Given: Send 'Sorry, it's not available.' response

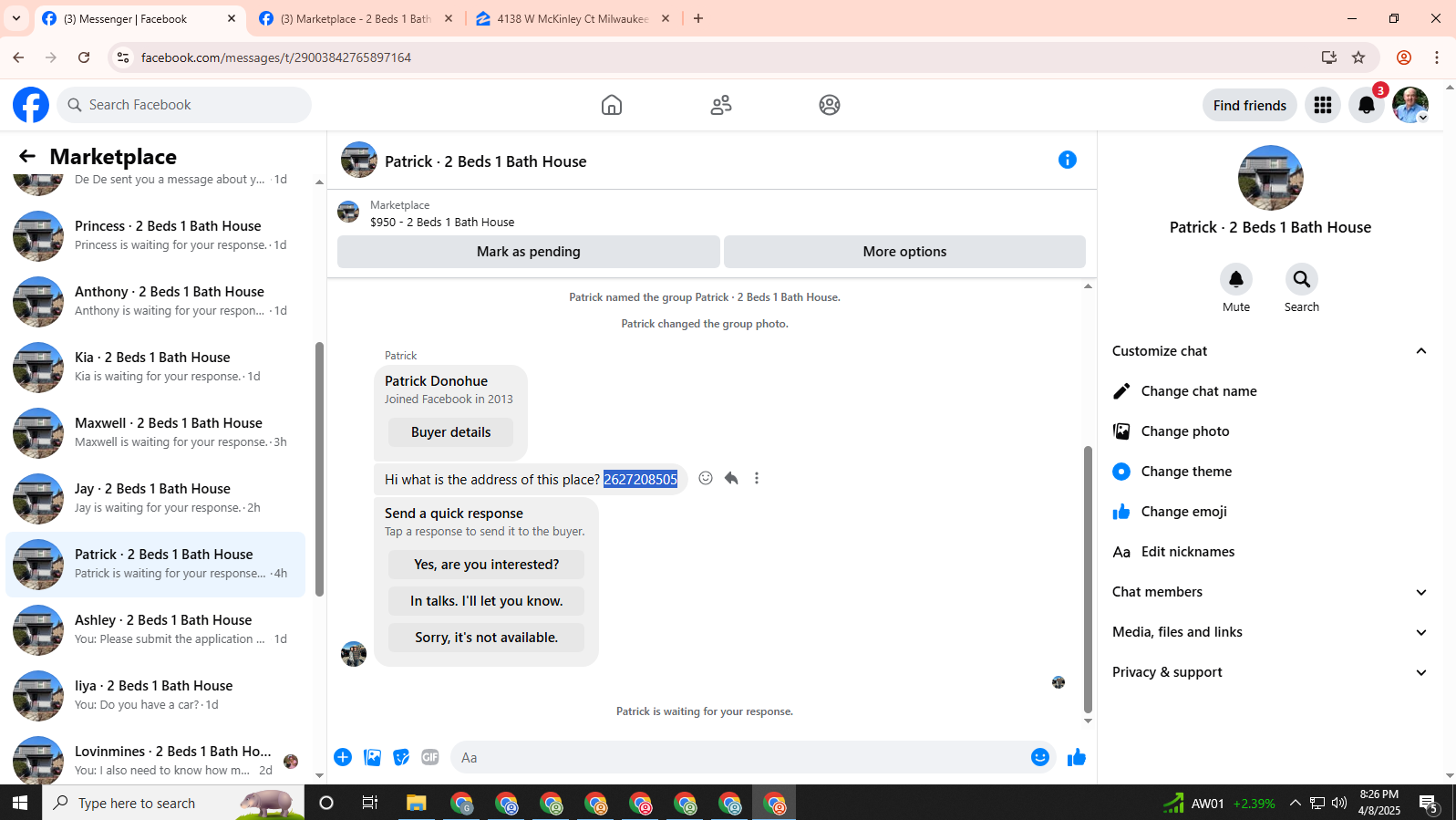Looking at the screenshot, I should point(486,638).
